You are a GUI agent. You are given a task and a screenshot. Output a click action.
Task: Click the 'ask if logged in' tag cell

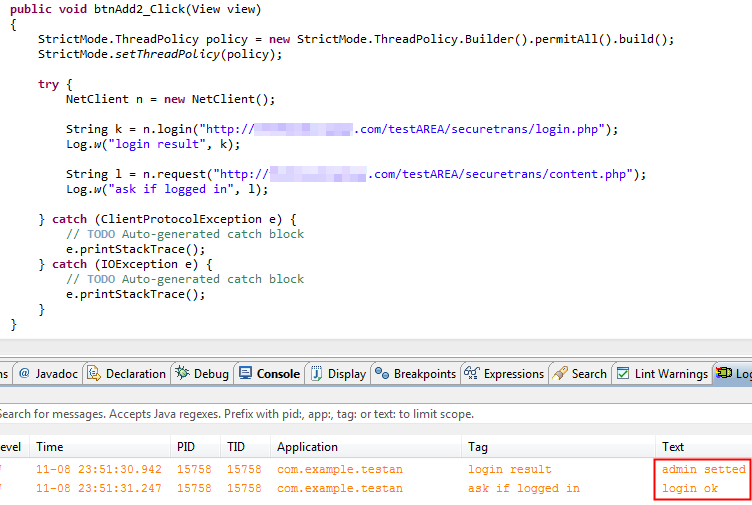point(524,488)
